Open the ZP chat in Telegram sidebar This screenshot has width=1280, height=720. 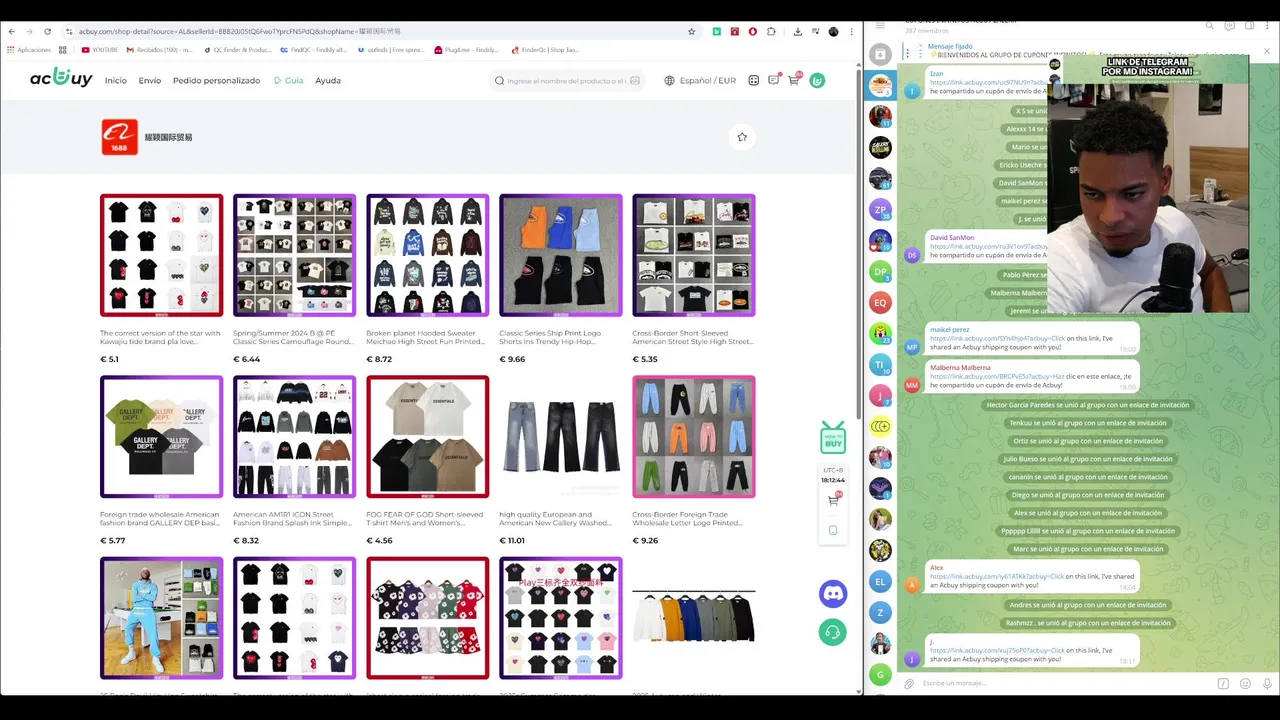coord(880,209)
